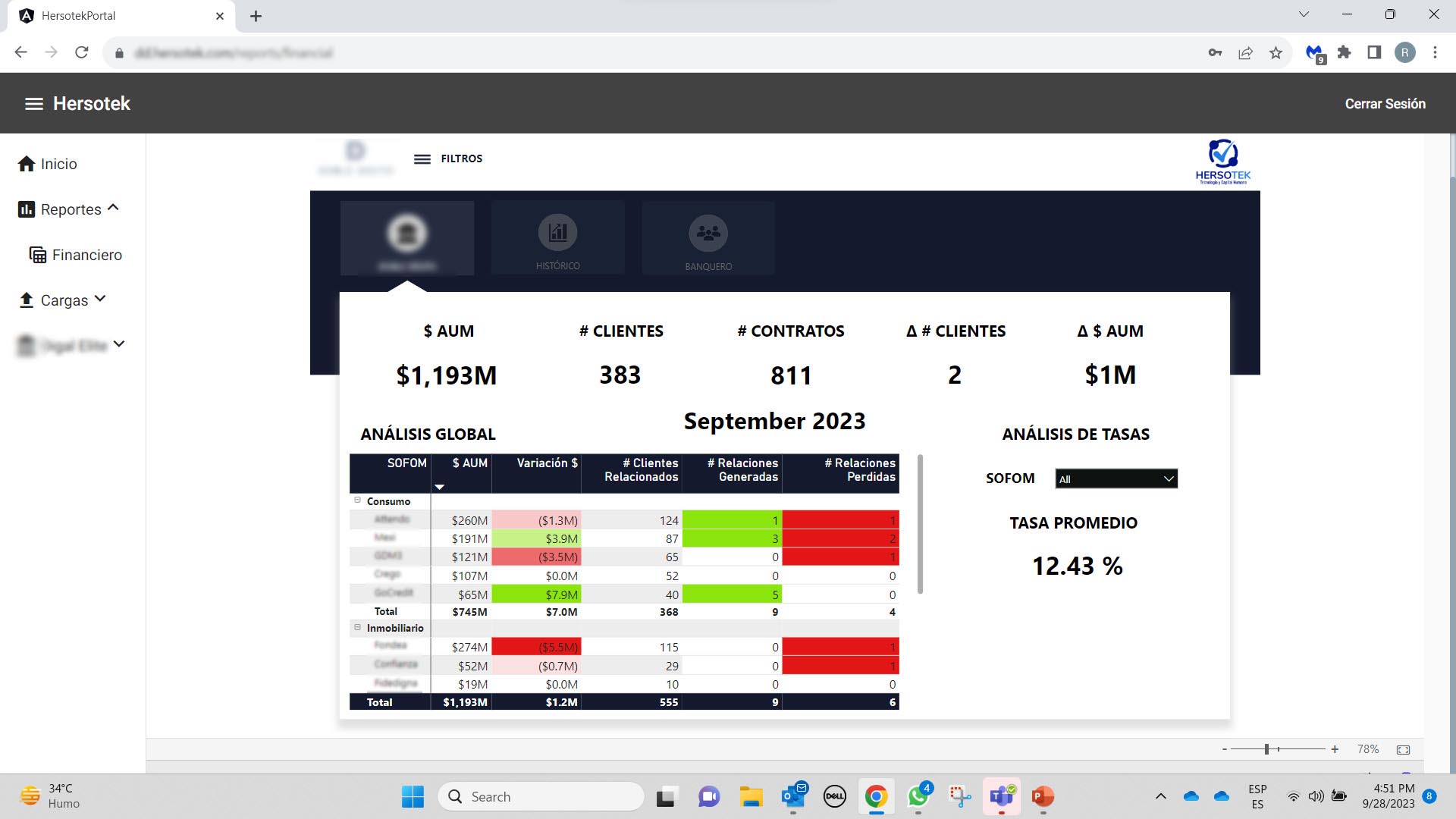
Task: Click the zoom in plus button
Action: pyautogui.click(x=1335, y=749)
